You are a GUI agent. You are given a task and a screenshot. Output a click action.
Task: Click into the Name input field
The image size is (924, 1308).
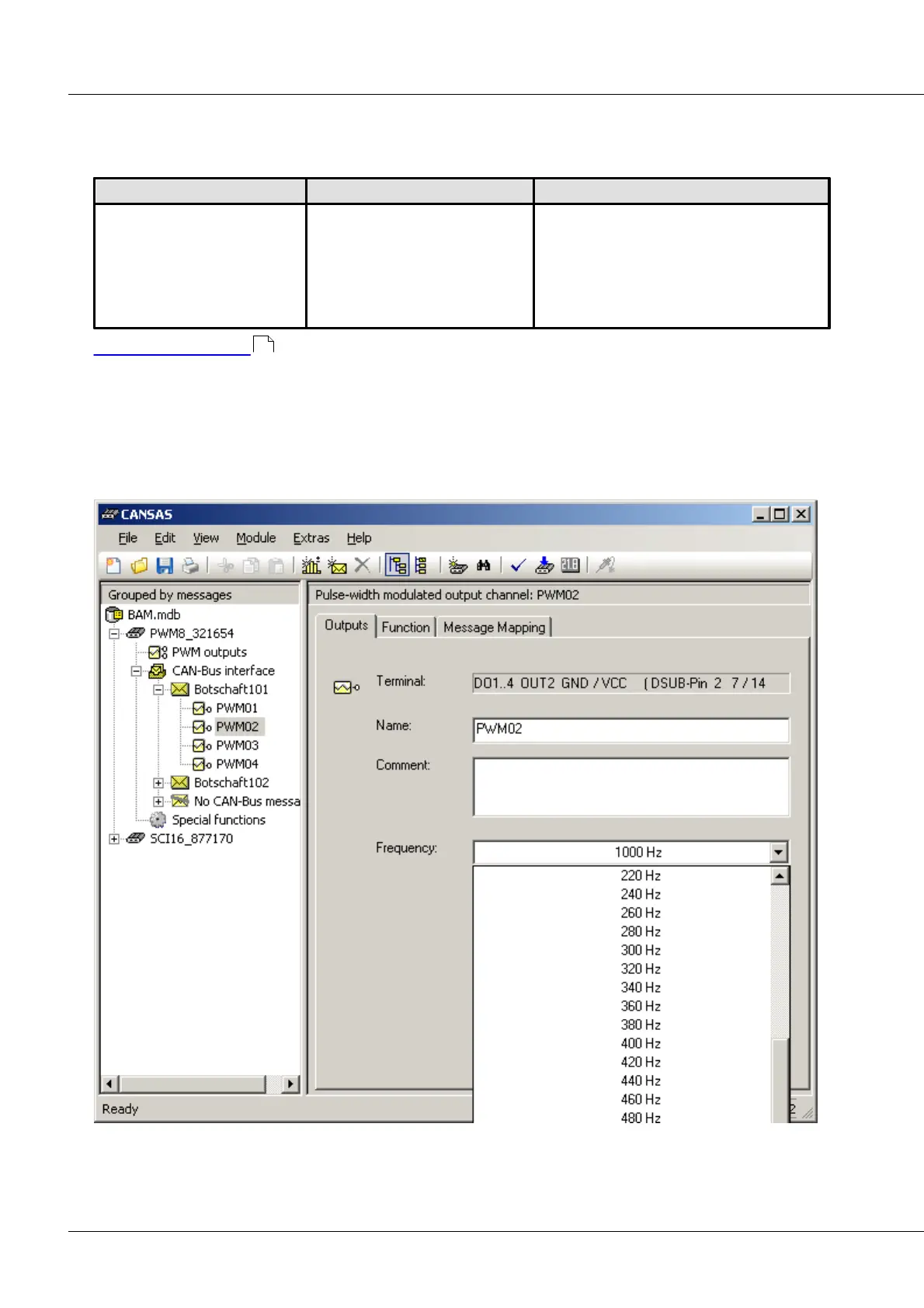(x=630, y=729)
